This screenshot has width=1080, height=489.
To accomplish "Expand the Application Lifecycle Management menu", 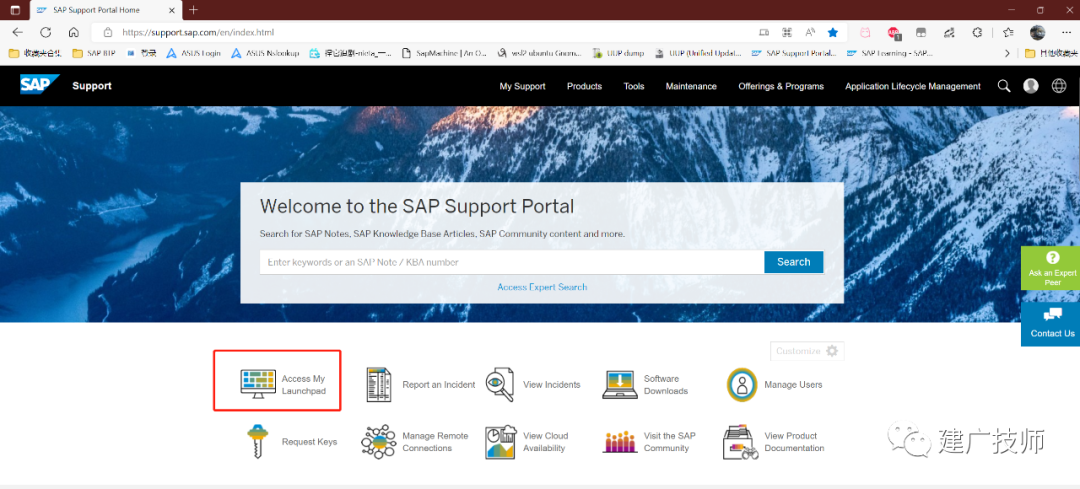I will [x=913, y=86].
